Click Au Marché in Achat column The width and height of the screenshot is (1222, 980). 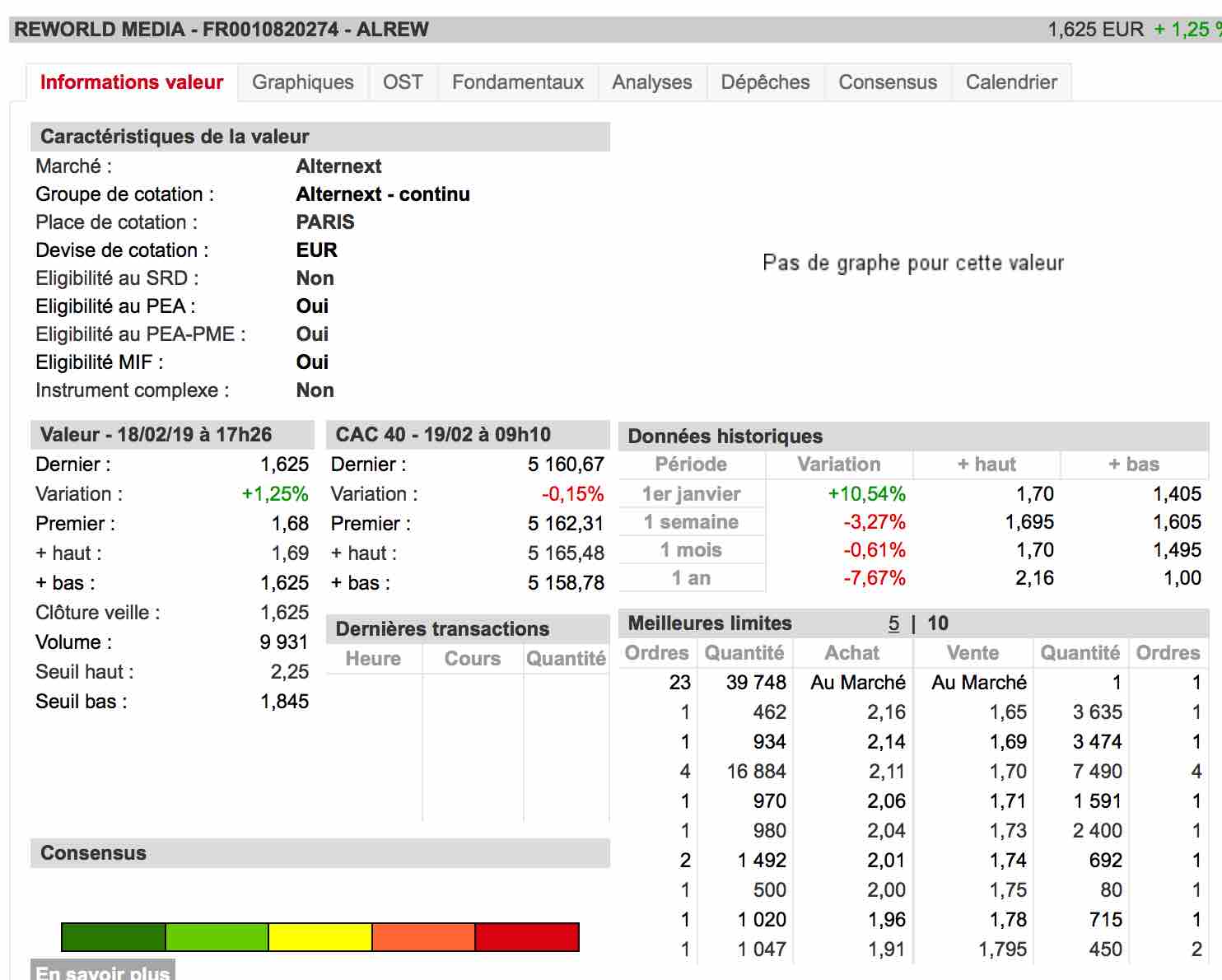[858, 683]
